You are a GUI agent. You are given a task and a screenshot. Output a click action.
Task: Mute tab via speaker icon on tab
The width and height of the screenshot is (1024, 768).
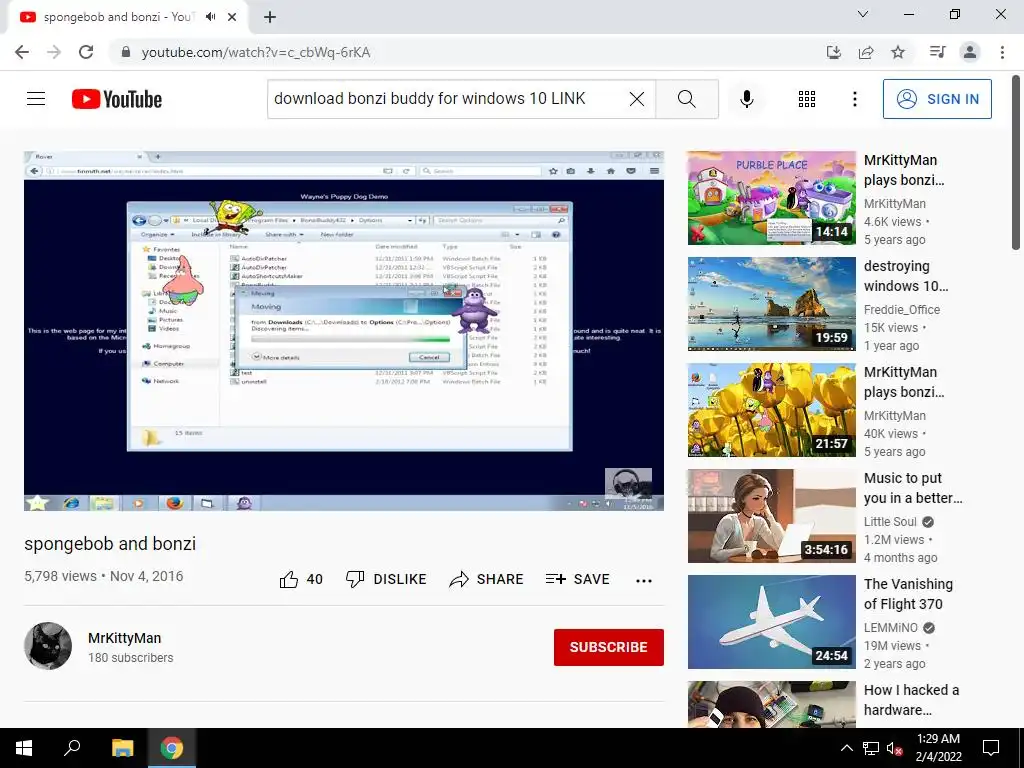[210, 17]
